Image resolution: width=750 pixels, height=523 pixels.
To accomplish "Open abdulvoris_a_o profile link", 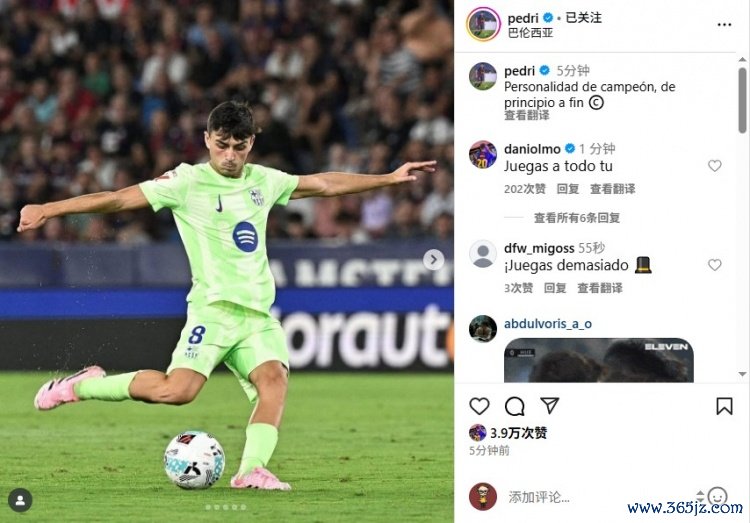I will pos(548,324).
